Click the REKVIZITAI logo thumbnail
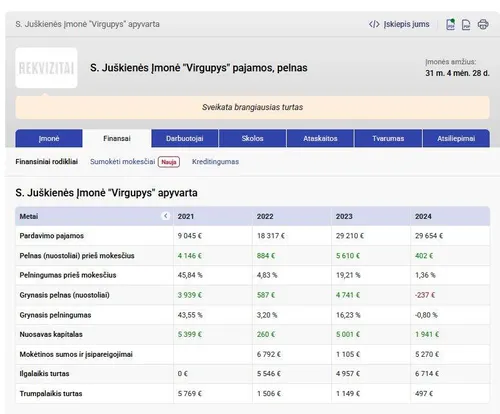Screen dimensions: 500x414 click(x=46, y=68)
